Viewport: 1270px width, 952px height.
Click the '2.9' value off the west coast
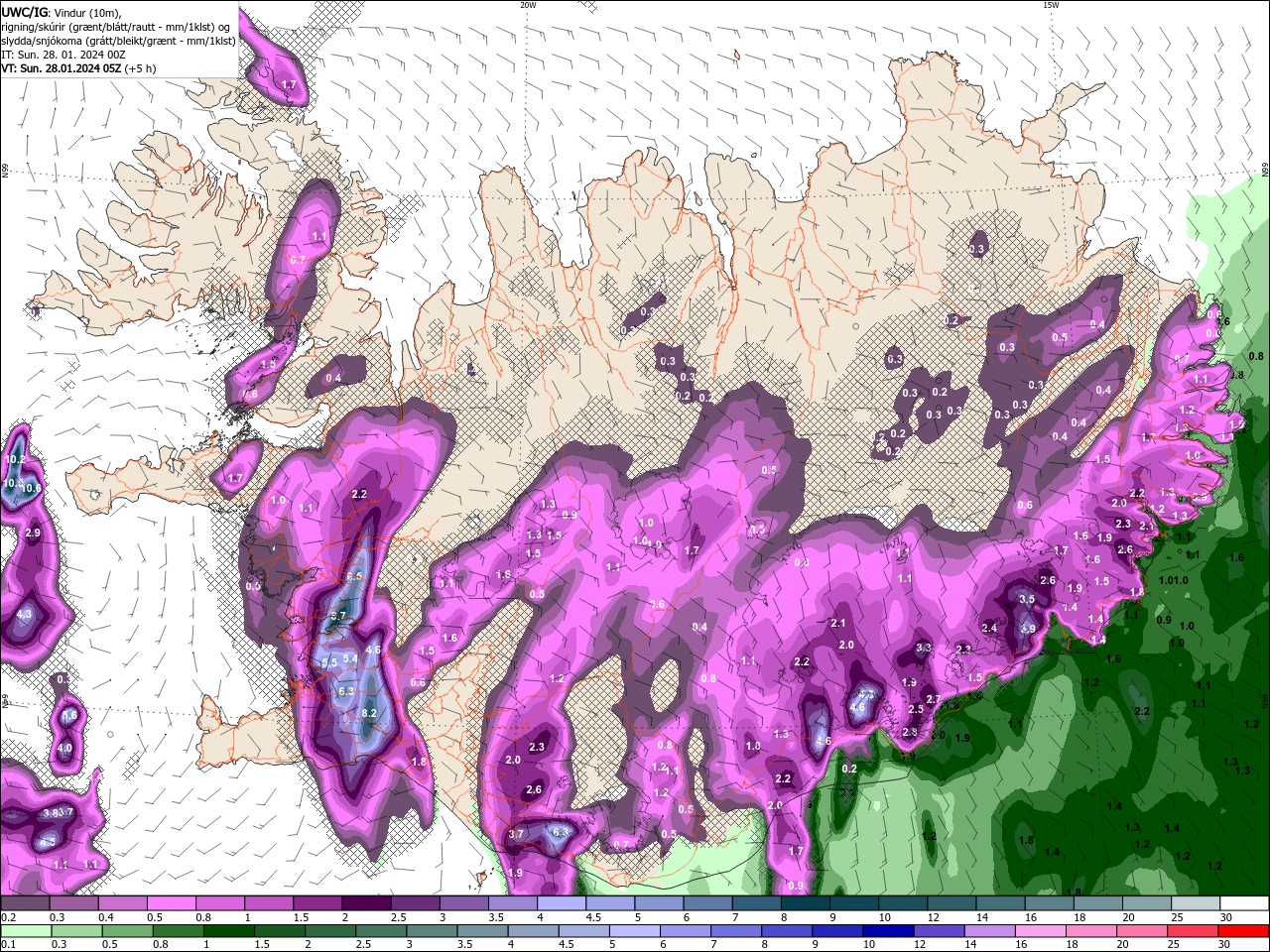click(33, 534)
